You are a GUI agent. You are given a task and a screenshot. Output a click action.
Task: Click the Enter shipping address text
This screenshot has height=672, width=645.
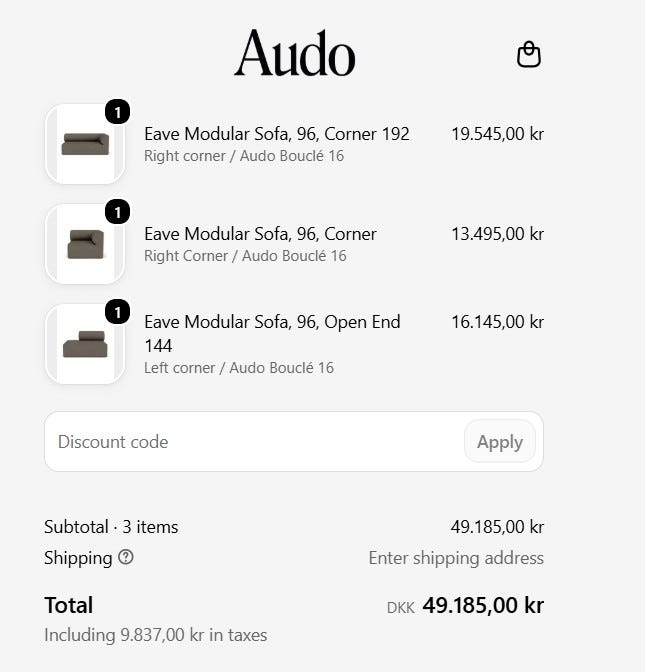456,558
